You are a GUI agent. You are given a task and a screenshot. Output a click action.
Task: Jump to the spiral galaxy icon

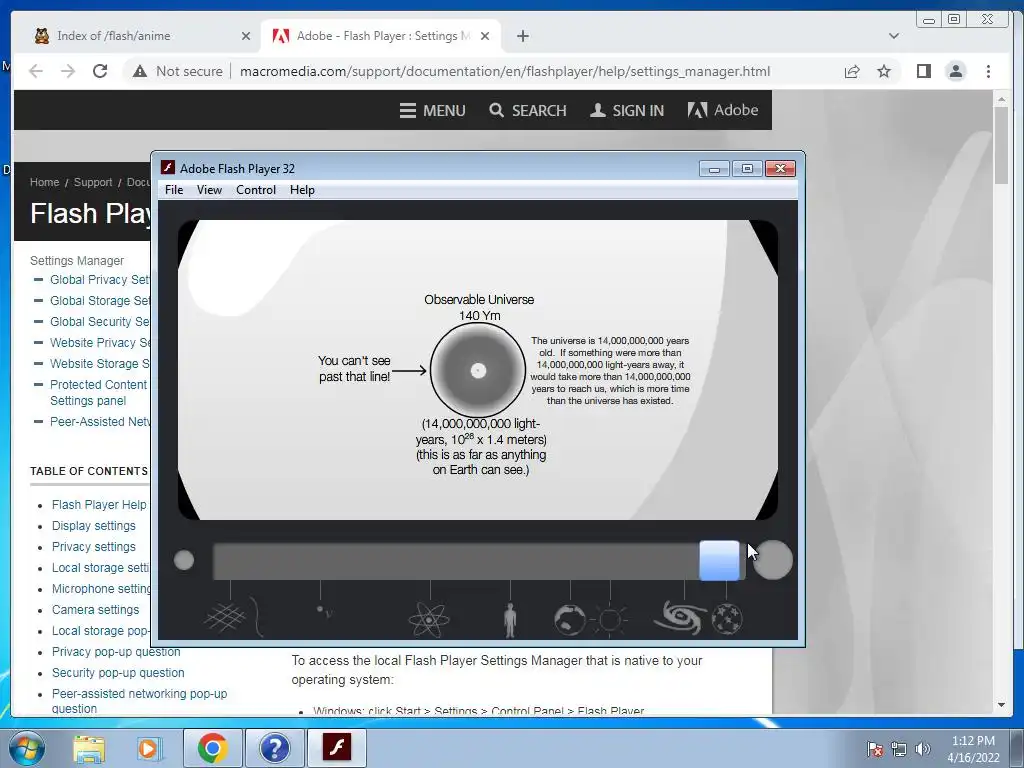(680, 617)
